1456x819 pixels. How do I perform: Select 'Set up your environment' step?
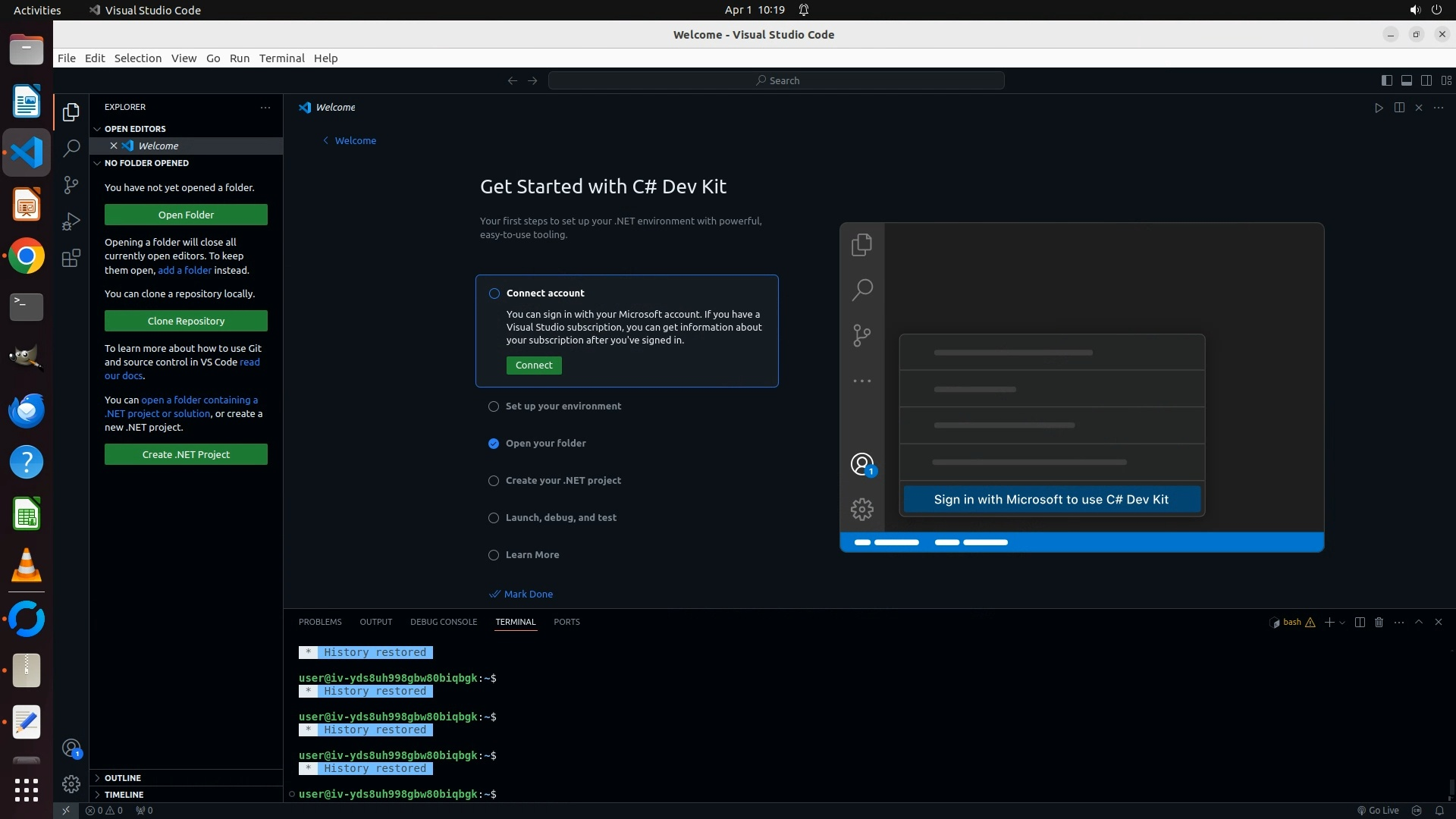563,406
